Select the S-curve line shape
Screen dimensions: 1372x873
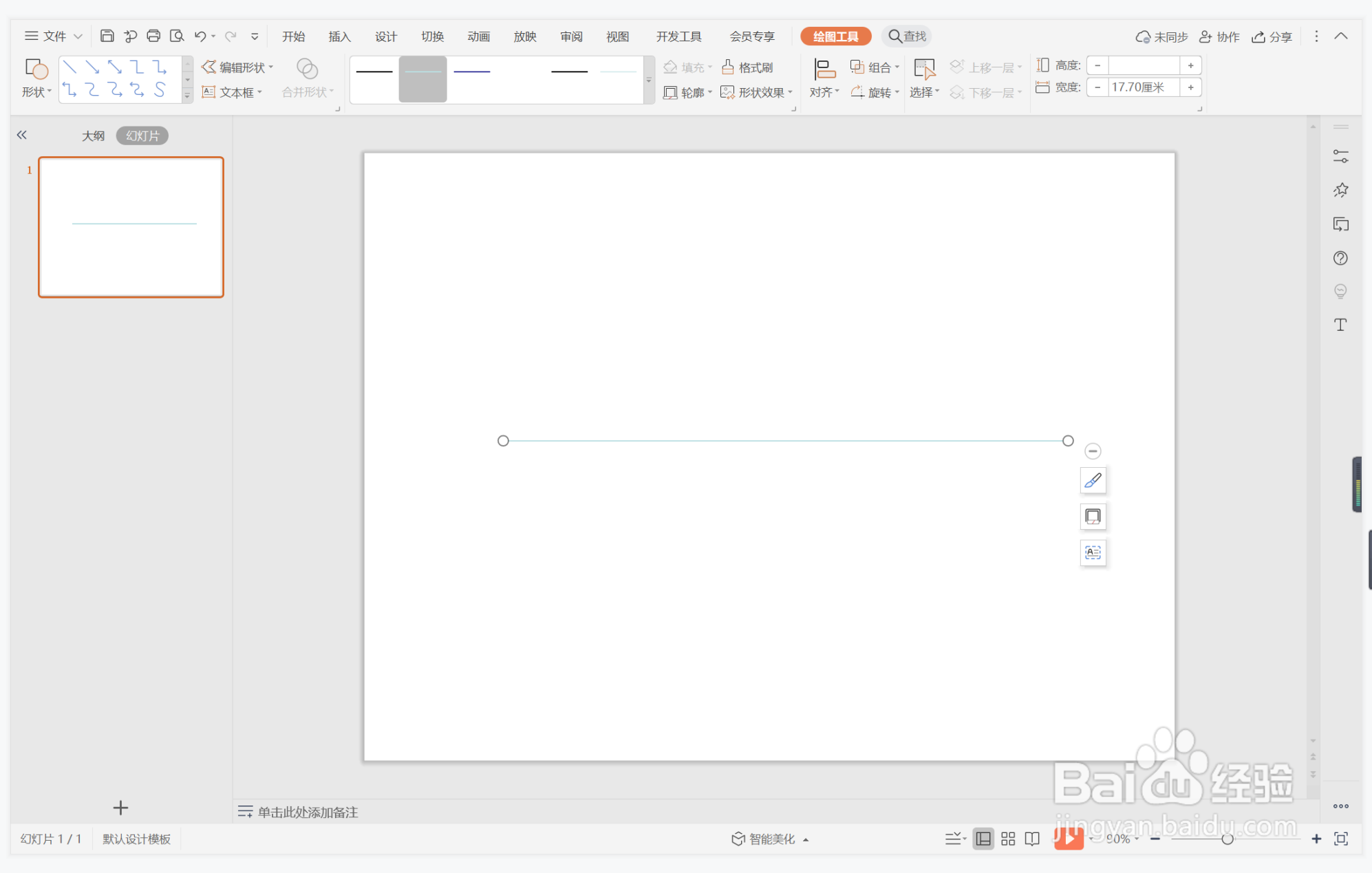160,89
